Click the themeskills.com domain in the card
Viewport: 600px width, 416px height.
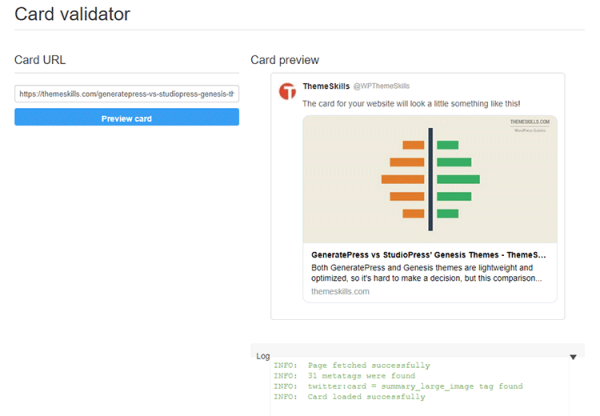coord(340,291)
